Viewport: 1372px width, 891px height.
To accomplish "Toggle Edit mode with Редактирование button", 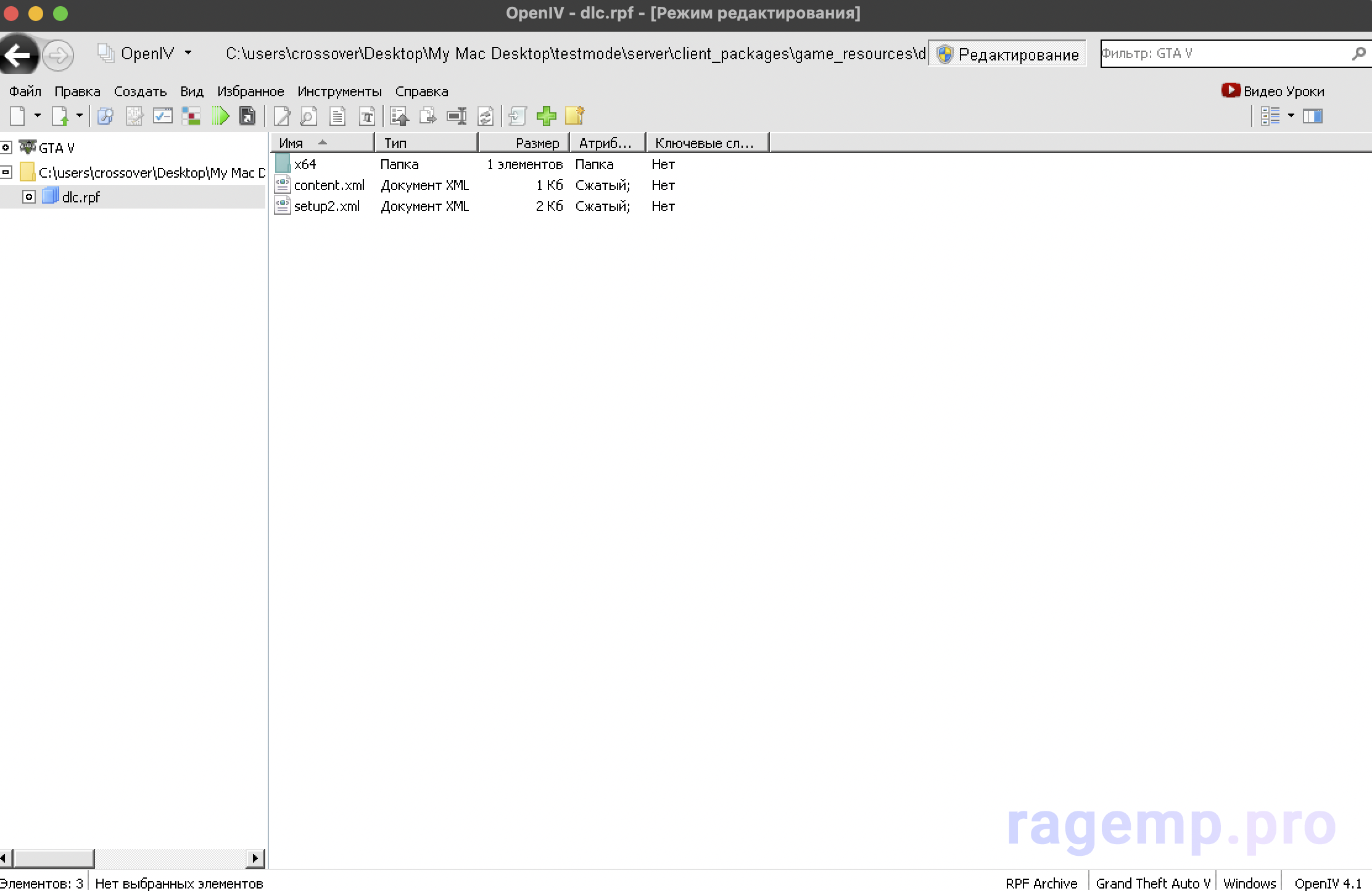I will [x=1007, y=54].
